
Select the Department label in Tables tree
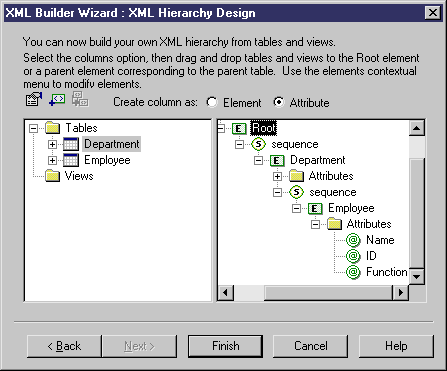coord(112,144)
